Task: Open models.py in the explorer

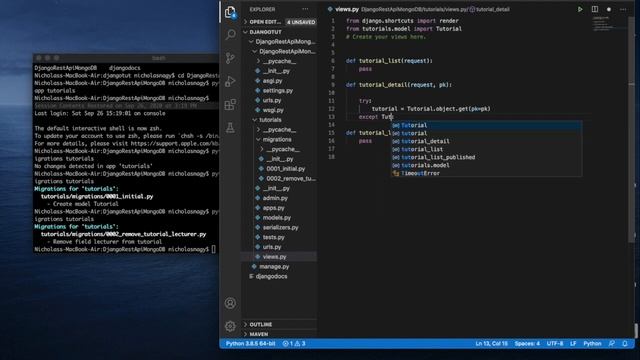Action: pyautogui.click(x=276, y=218)
